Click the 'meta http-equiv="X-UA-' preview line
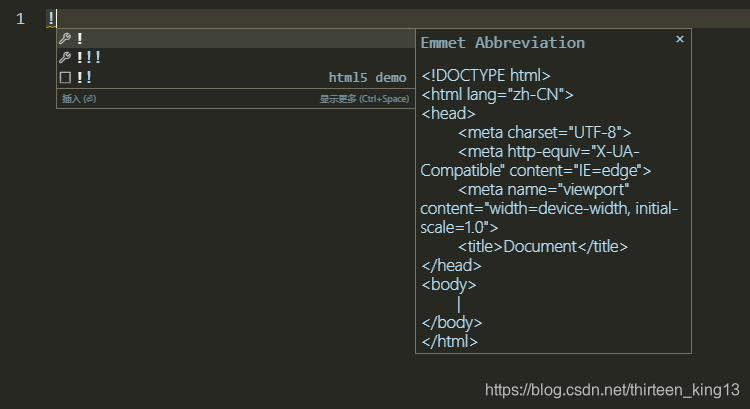 tap(548, 152)
